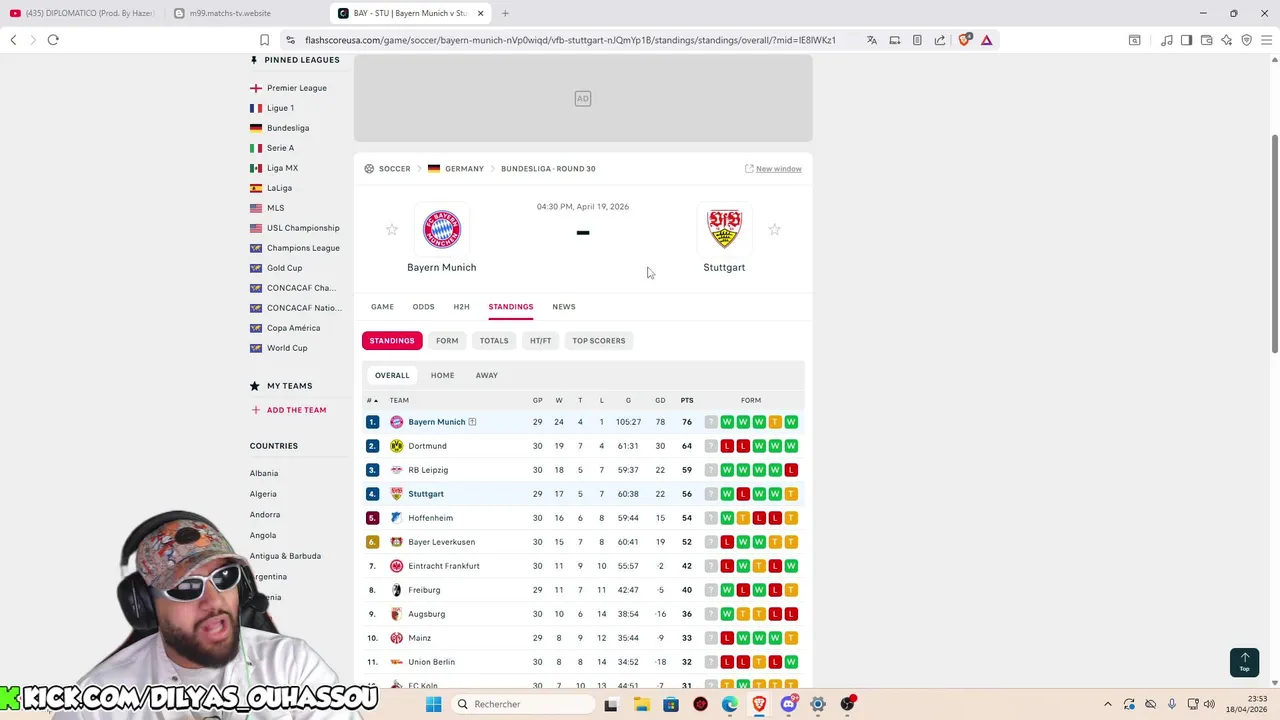This screenshot has width=1280, height=720.
Task: Open Champions League in pinned leagues
Action: pyautogui.click(x=303, y=248)
